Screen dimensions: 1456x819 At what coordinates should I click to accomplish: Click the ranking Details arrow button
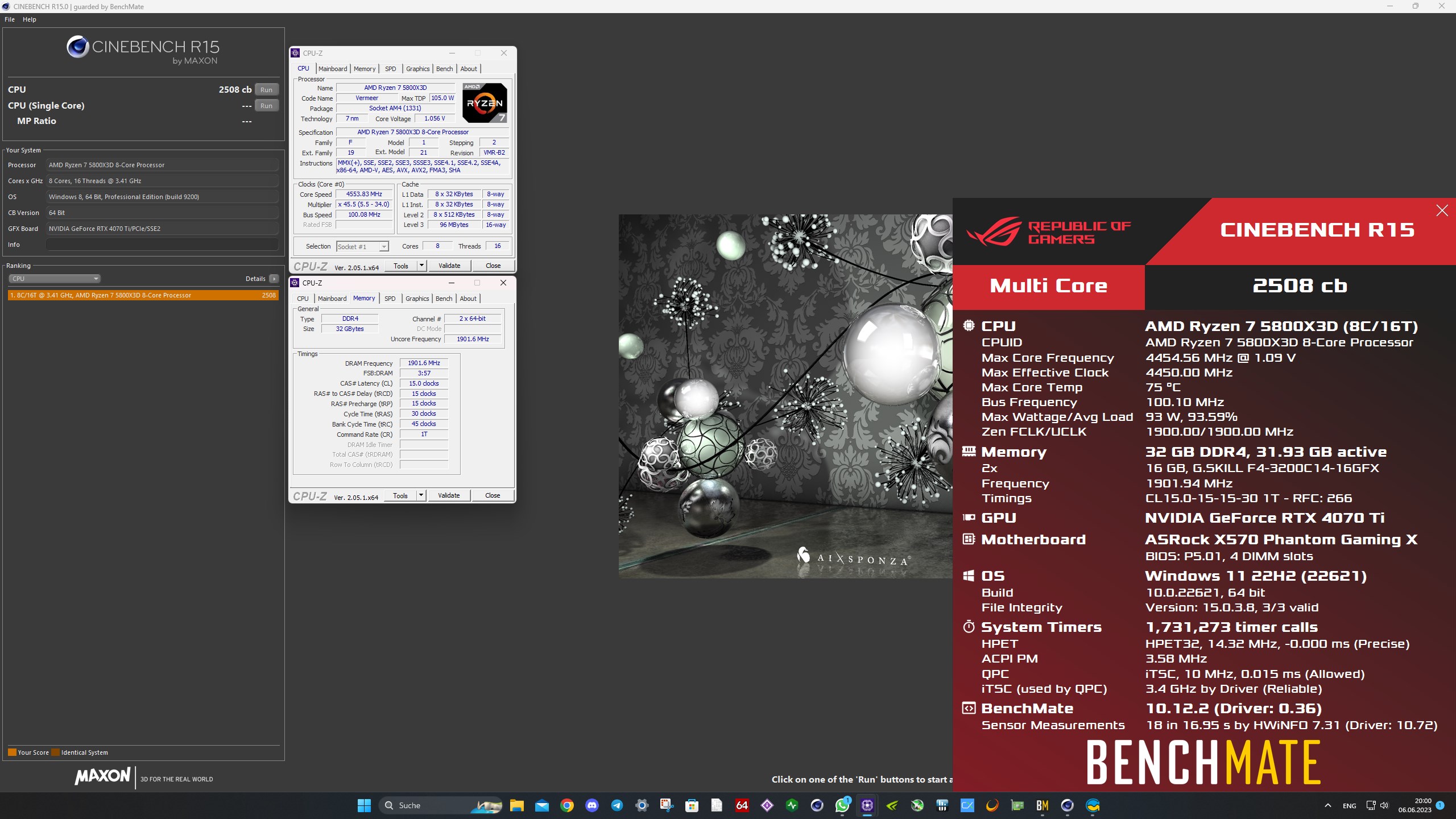pos(274,279)
